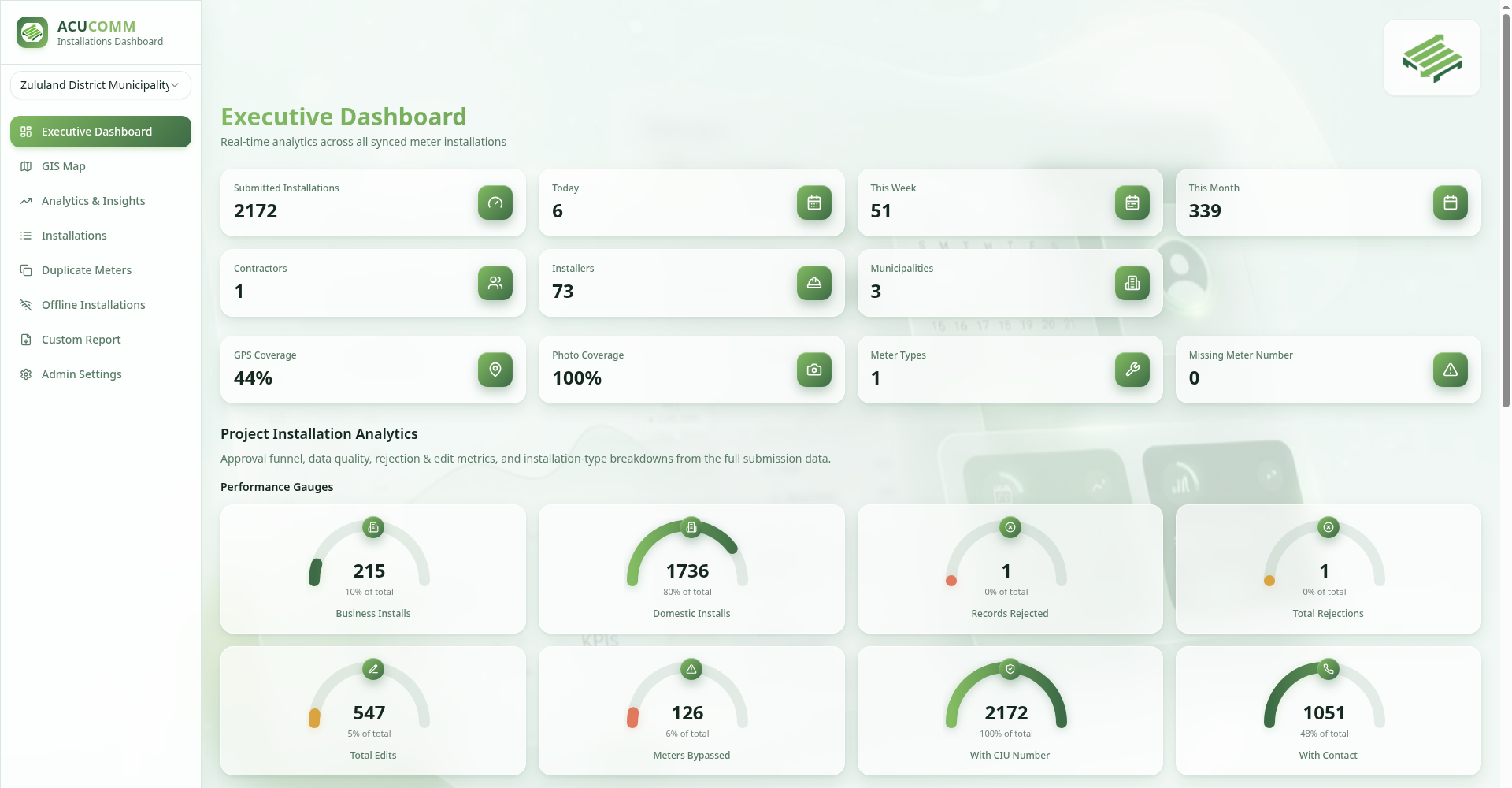Click the Performance Gauges label

pyautogui.click(x=276, y=487)
